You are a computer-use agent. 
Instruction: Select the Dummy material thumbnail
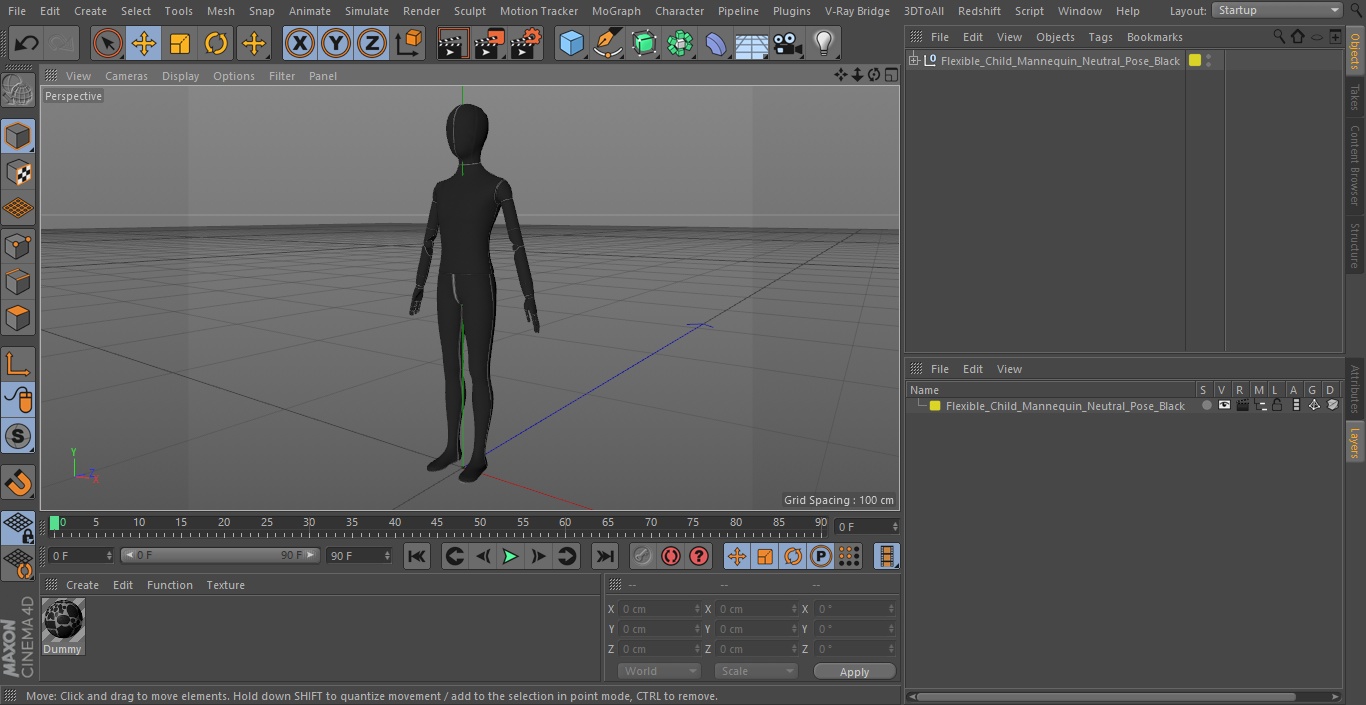click(63, 621)
